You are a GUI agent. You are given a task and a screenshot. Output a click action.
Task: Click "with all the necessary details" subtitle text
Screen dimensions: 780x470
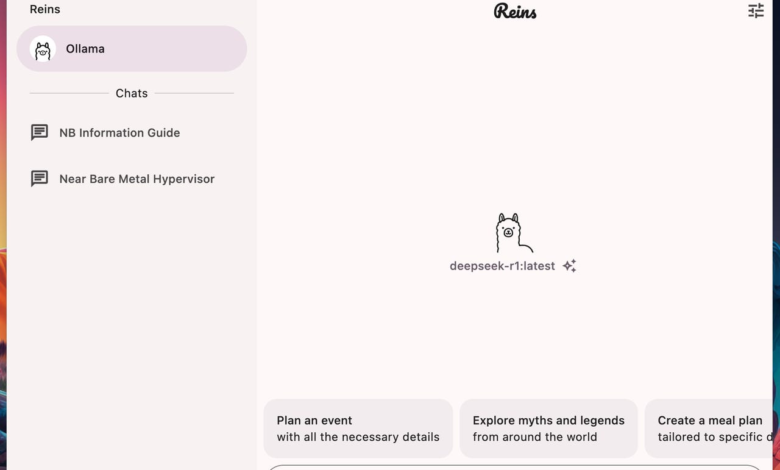(x=358, y=437)
